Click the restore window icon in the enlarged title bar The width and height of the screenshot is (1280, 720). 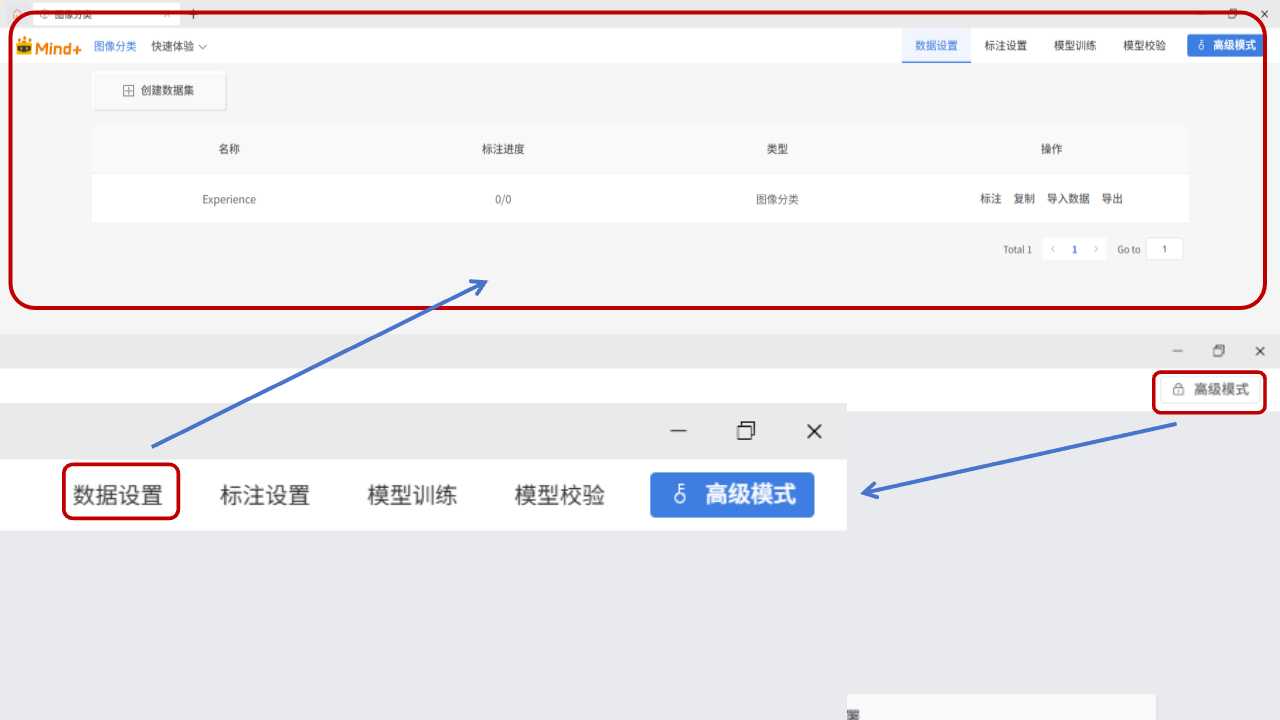[745, 431]
